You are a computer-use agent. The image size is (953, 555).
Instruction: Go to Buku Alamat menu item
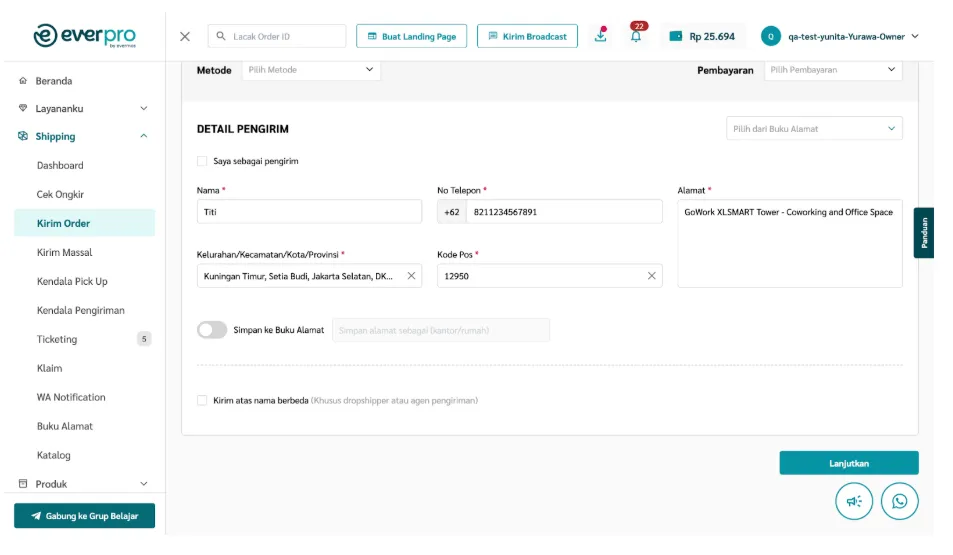(65, 426)
